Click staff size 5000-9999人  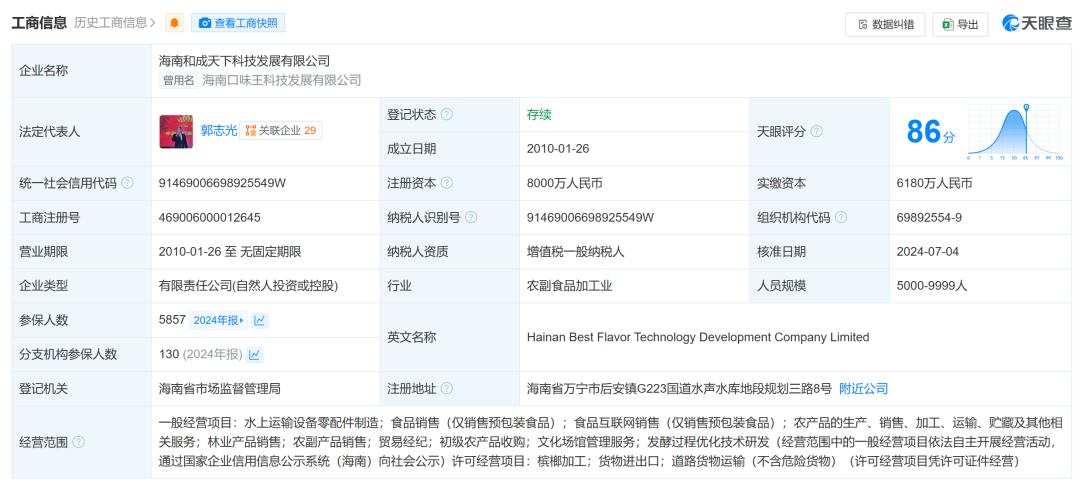coord(932,286)
